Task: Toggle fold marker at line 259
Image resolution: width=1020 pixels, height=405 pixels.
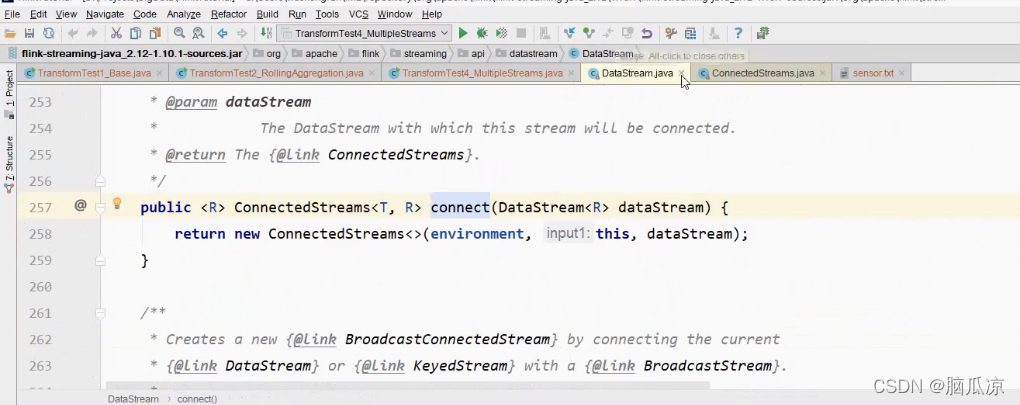Action: (100, 260)
